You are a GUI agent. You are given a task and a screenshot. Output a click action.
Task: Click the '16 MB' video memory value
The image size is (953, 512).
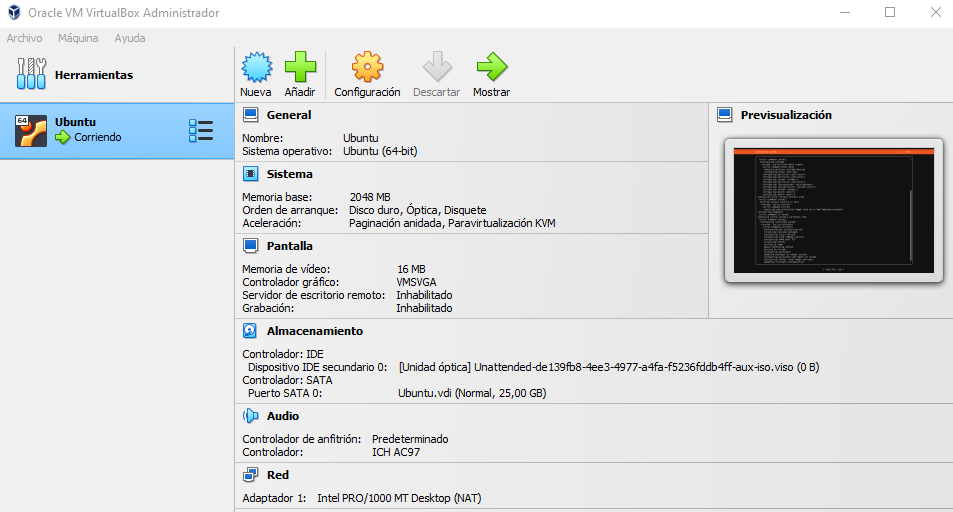pyautogui.click(x=411, y=269)
